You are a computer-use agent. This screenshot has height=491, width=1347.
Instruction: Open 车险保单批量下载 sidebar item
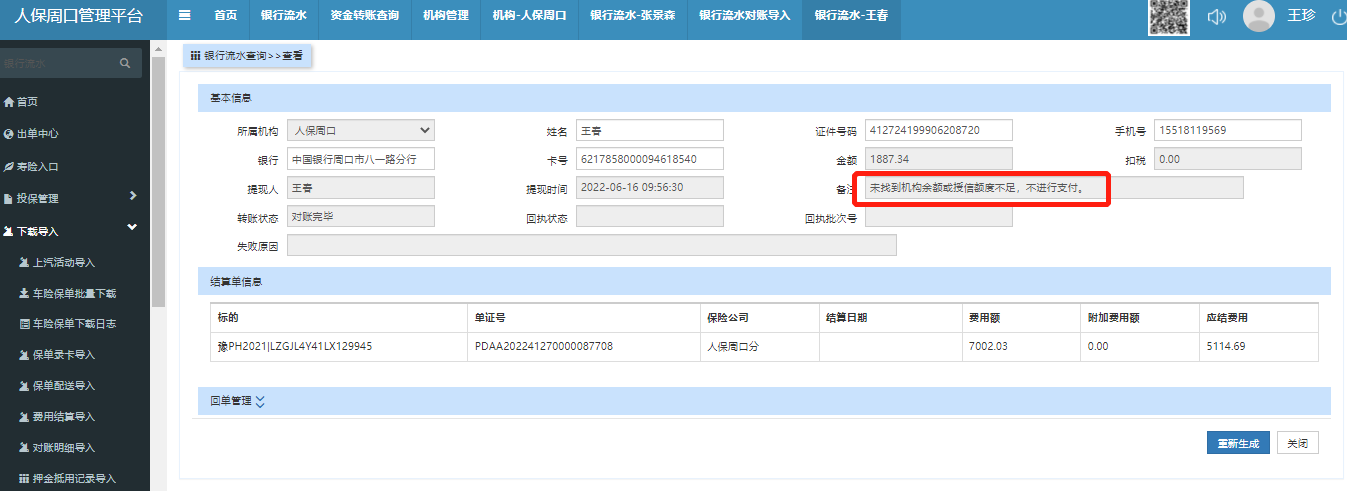[x=68, y=294]
